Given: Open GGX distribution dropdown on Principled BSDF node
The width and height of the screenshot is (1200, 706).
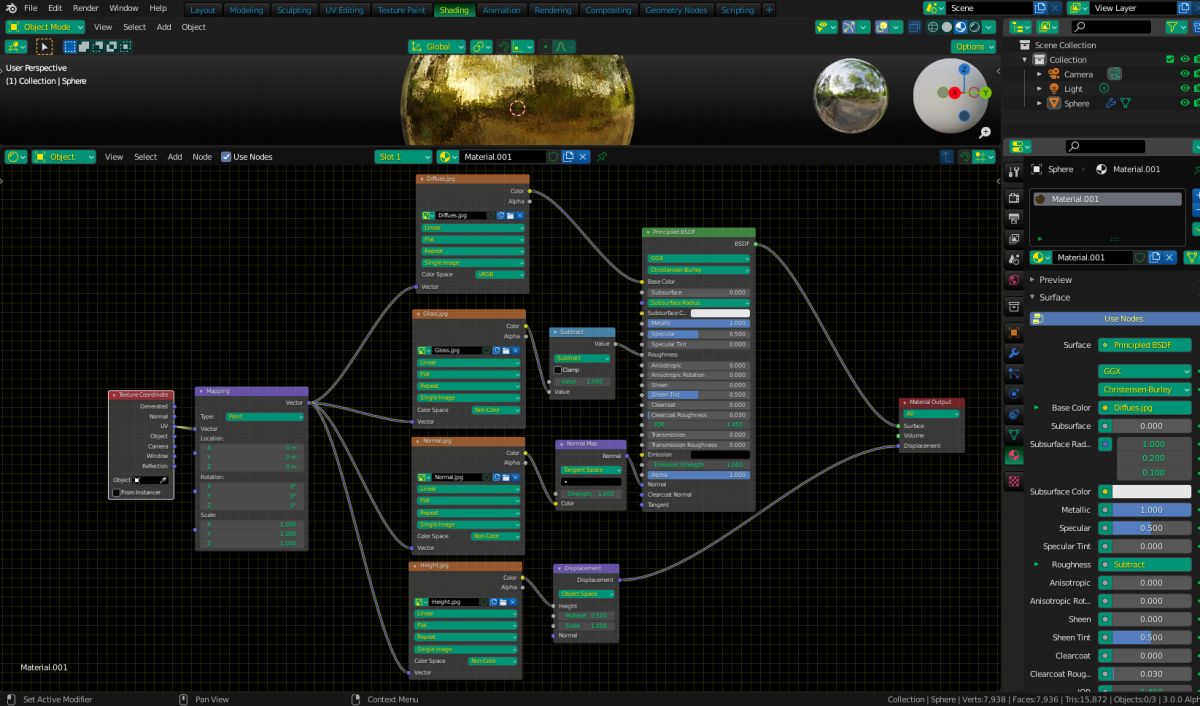Looking at the screenshot, I should [699, 258].
